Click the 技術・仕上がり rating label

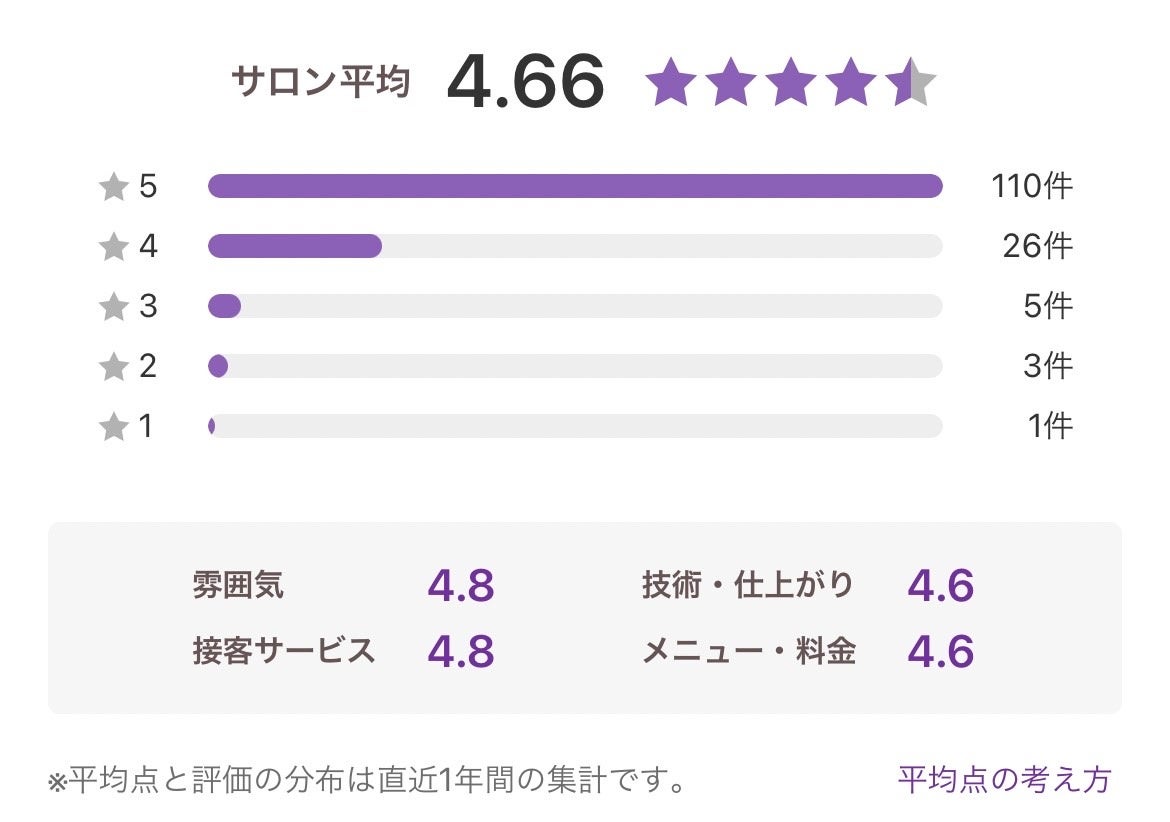pos(748,585)
